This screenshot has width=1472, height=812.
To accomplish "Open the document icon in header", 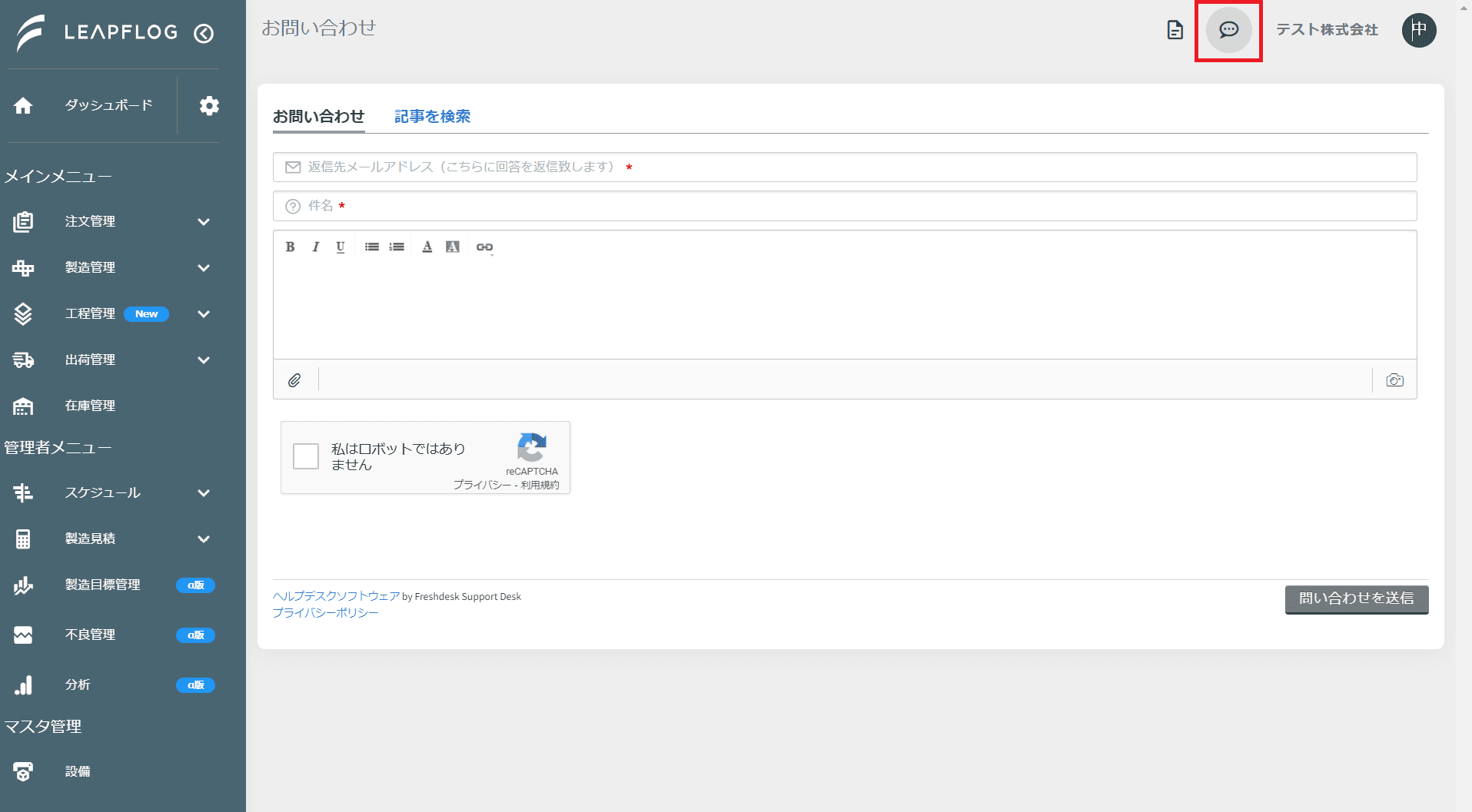I will (1175, 30).
